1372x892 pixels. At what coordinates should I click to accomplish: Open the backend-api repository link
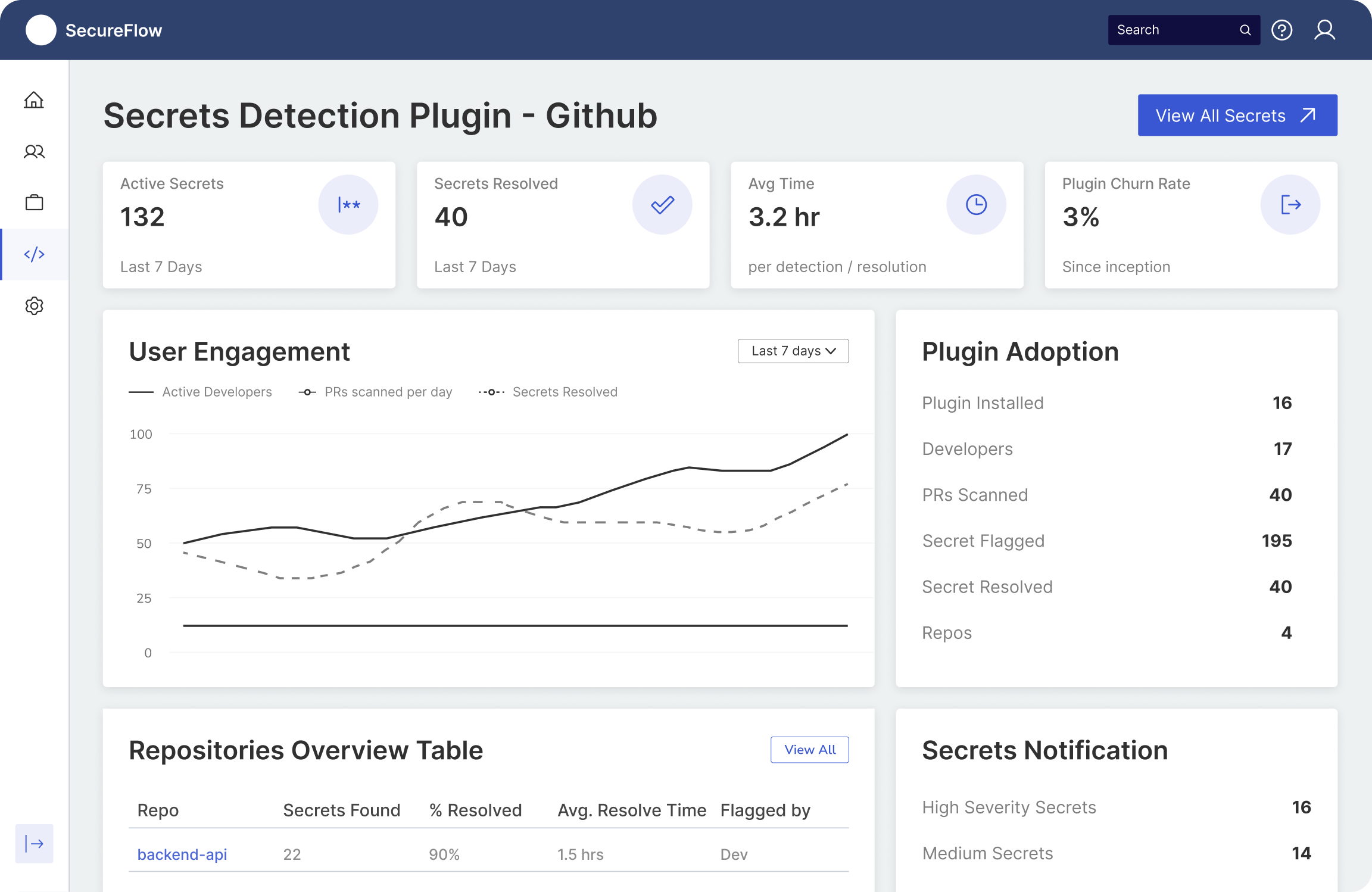[182, 854]
